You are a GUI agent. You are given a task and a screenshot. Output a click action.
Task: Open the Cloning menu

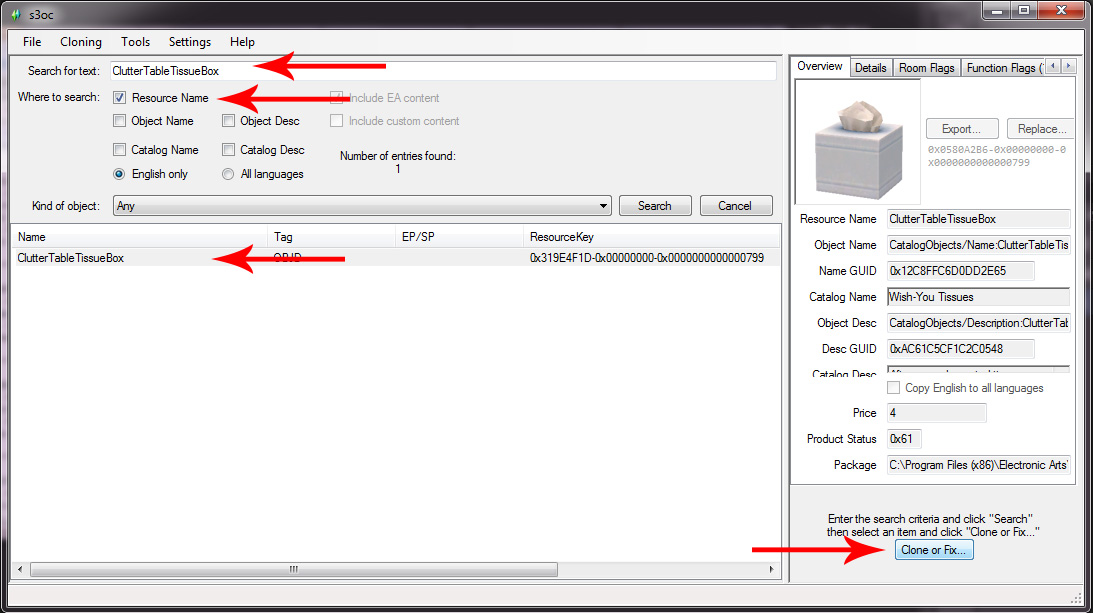(x=80, y=42)
